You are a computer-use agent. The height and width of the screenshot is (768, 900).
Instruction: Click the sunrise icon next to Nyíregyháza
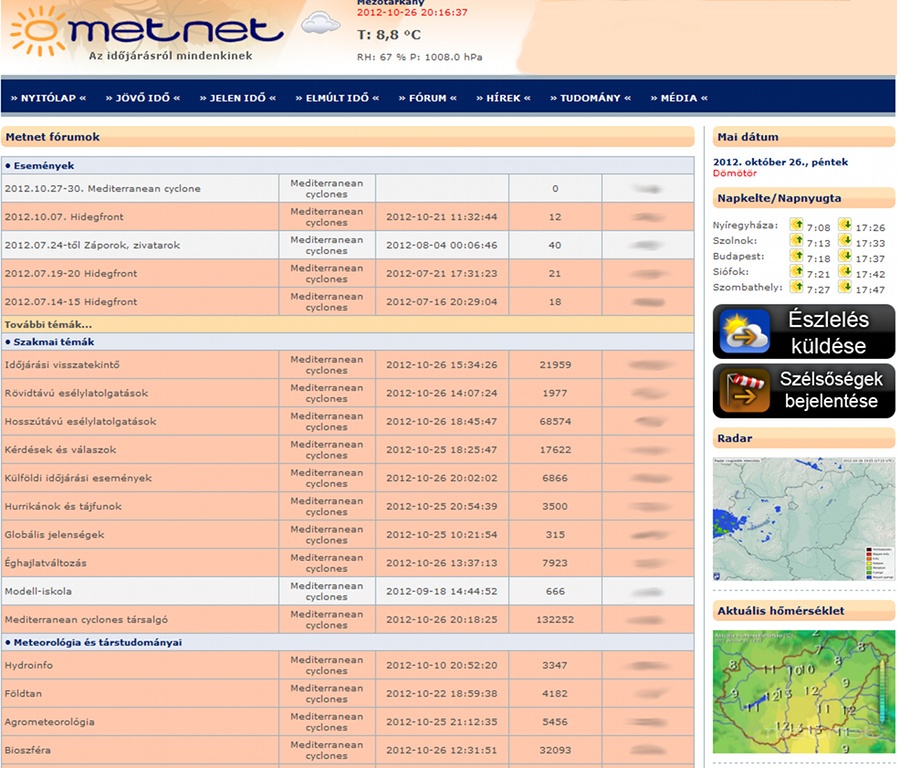[x=796, y=226]
